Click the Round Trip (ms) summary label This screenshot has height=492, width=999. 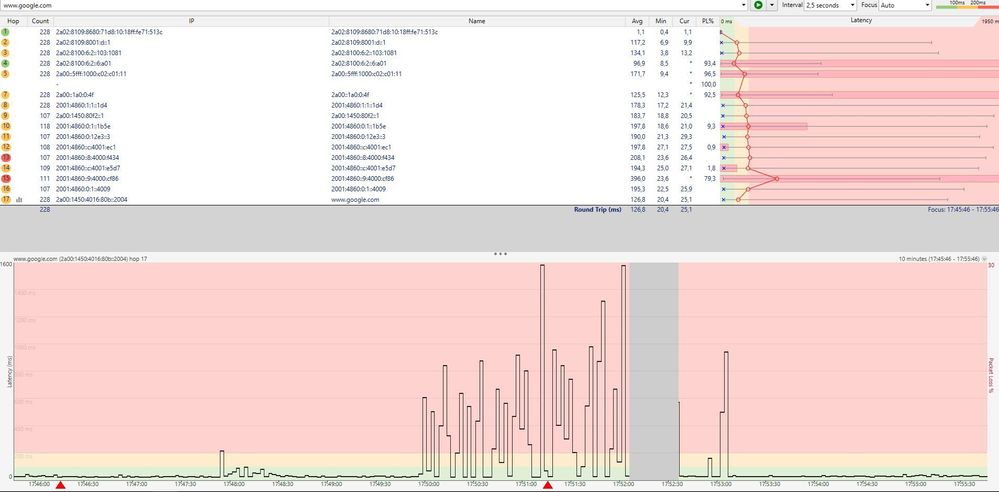(x=597, y=209)
